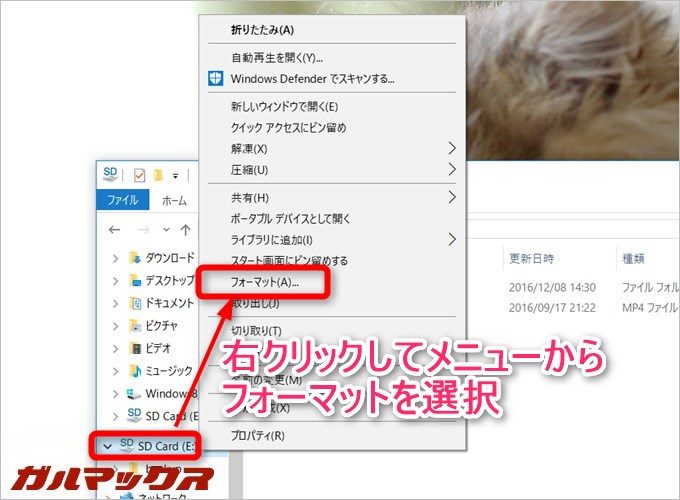Select ミュージック in the navigation tree

tap(169, 371)
